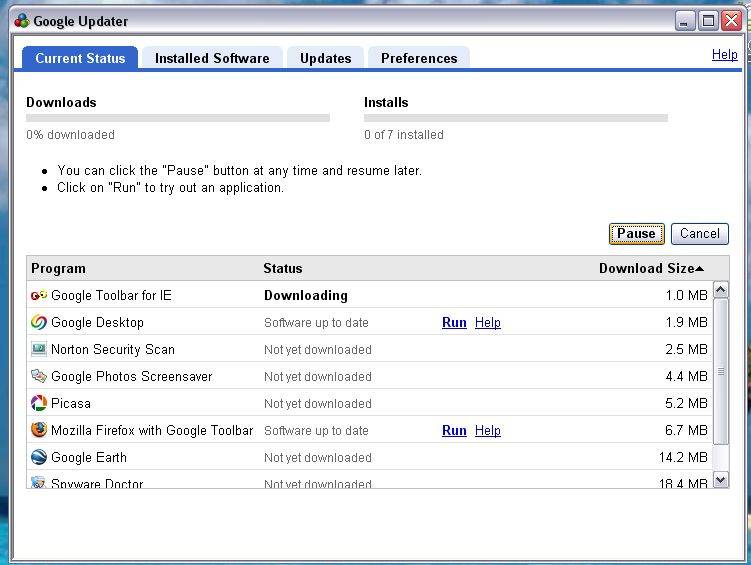Click the '0 of 7 installed' text
The image size is (751, 565).
click(x=404, y=135)
